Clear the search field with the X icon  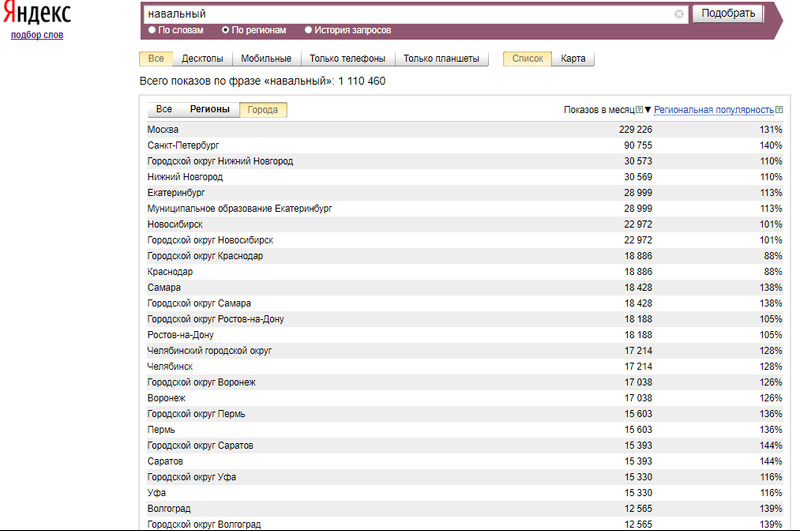coord(679,14)
